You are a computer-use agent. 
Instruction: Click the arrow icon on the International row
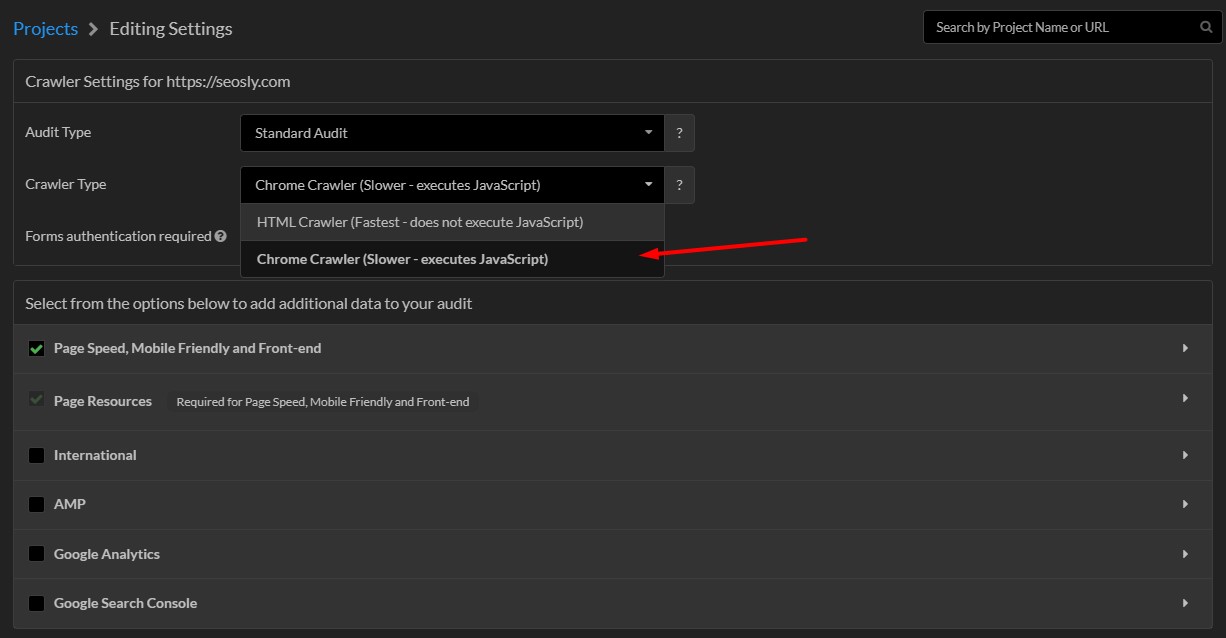point(1185,455)
